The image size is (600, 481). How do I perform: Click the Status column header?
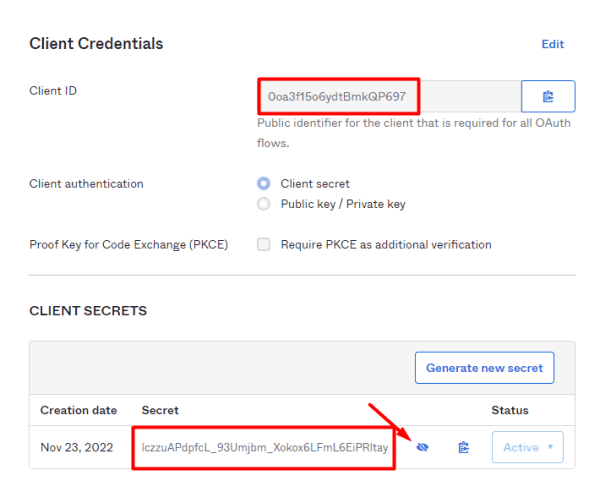tap(510, 410)
